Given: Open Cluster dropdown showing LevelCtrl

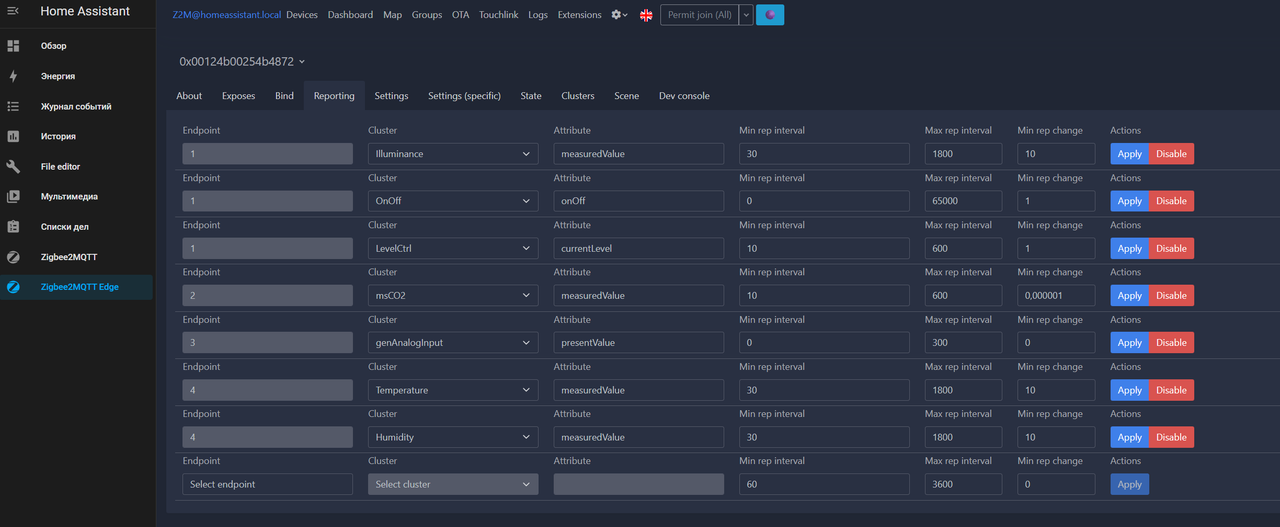Looking at the screenshot, I should [453, 248].
